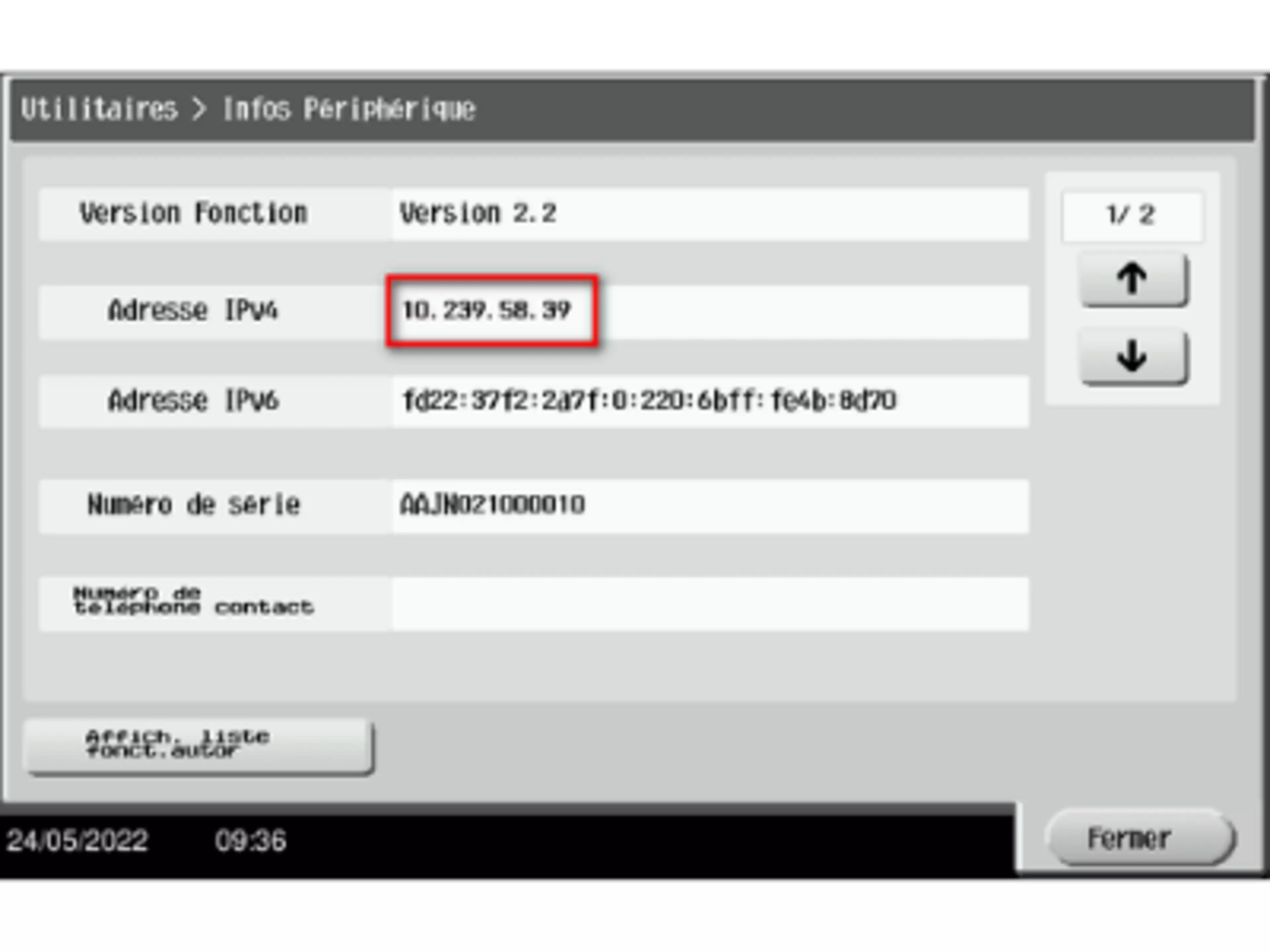
Task: Open Affich. liste fonct. autor button
Action: point(199,744)
